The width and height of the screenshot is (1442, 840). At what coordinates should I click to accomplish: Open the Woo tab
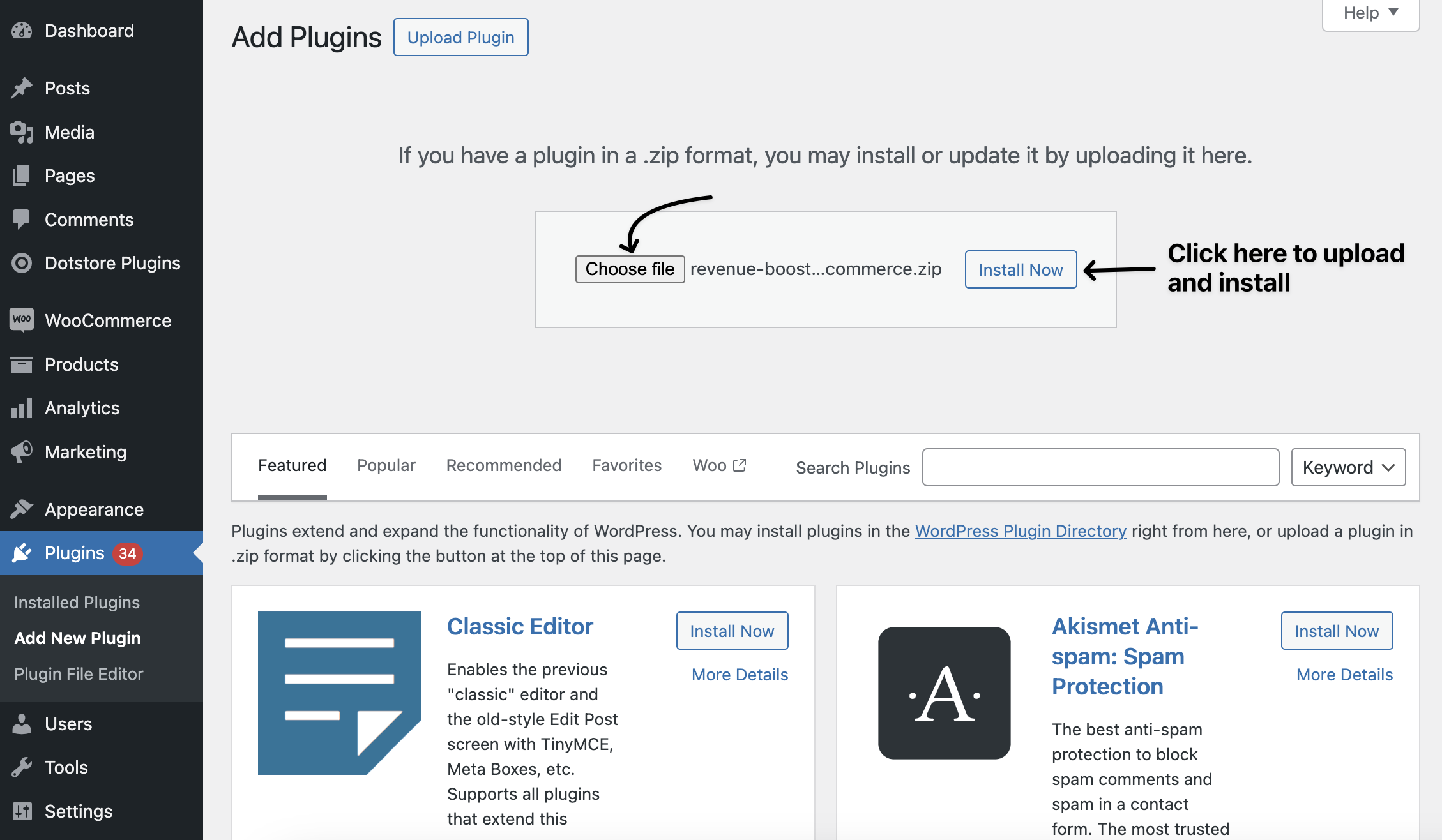[x=719, y=466]
